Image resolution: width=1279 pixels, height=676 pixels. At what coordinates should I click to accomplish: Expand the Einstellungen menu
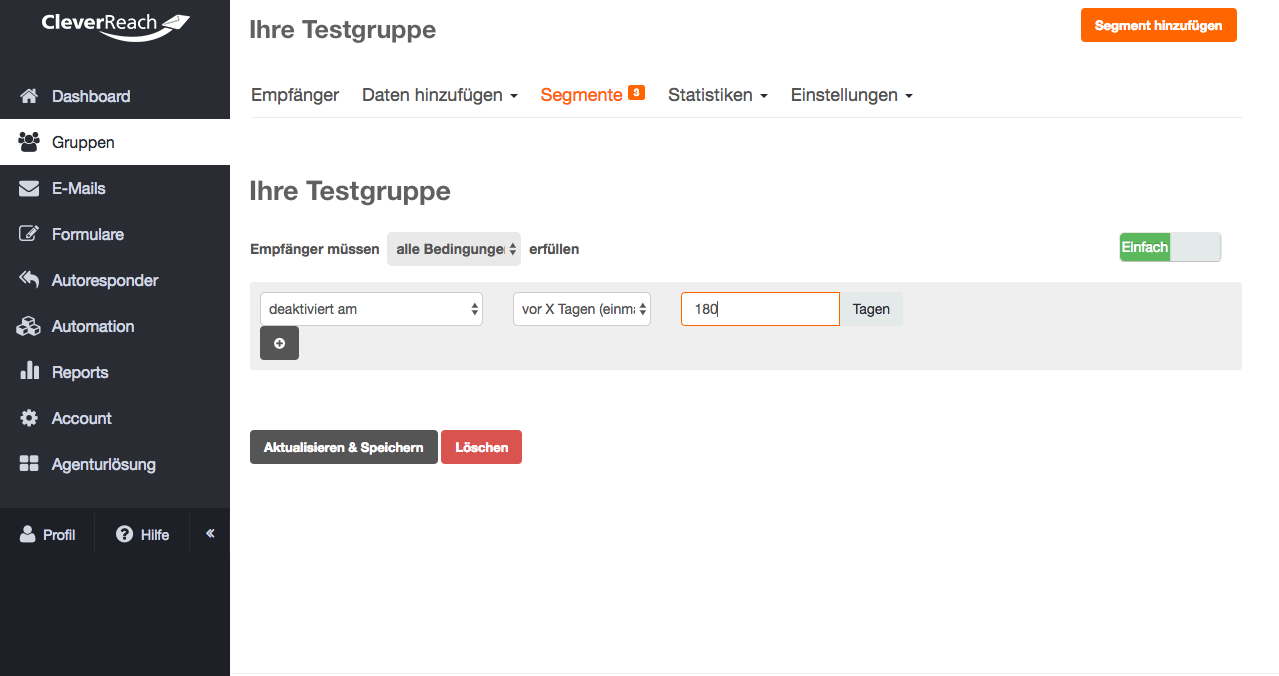pos(852,95)
